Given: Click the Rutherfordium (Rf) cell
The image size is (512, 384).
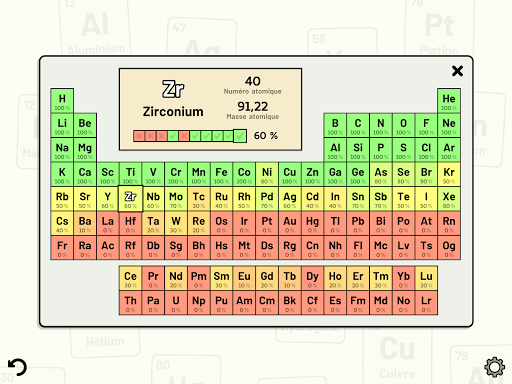Looking at the screenshot, I should click(x=130, y=248).
